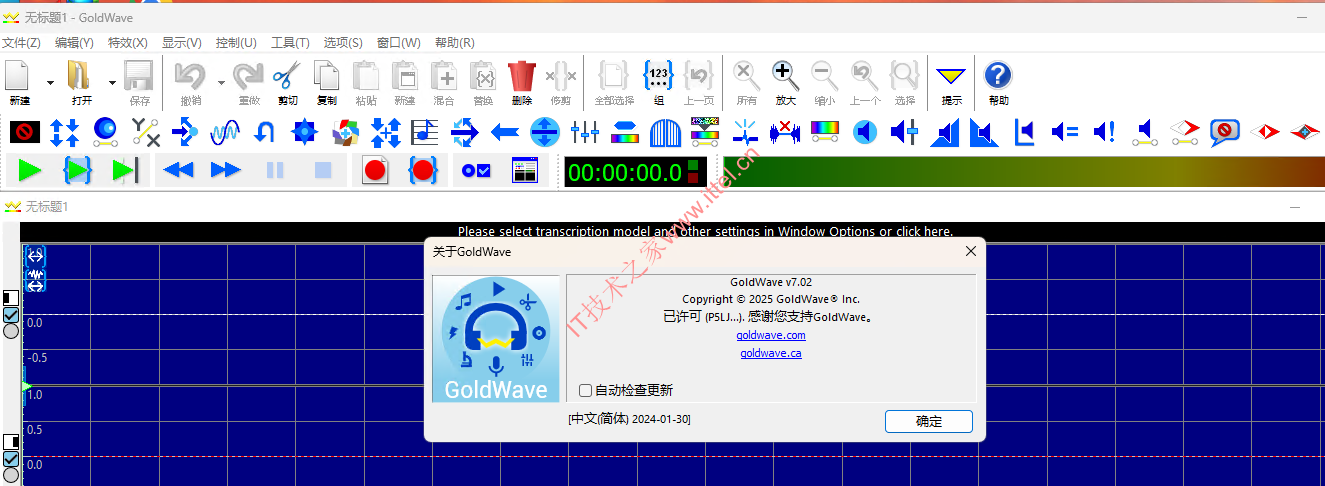
Task: Click play selection button with braces
Action: pyautogui.click(x=77, y=171)
